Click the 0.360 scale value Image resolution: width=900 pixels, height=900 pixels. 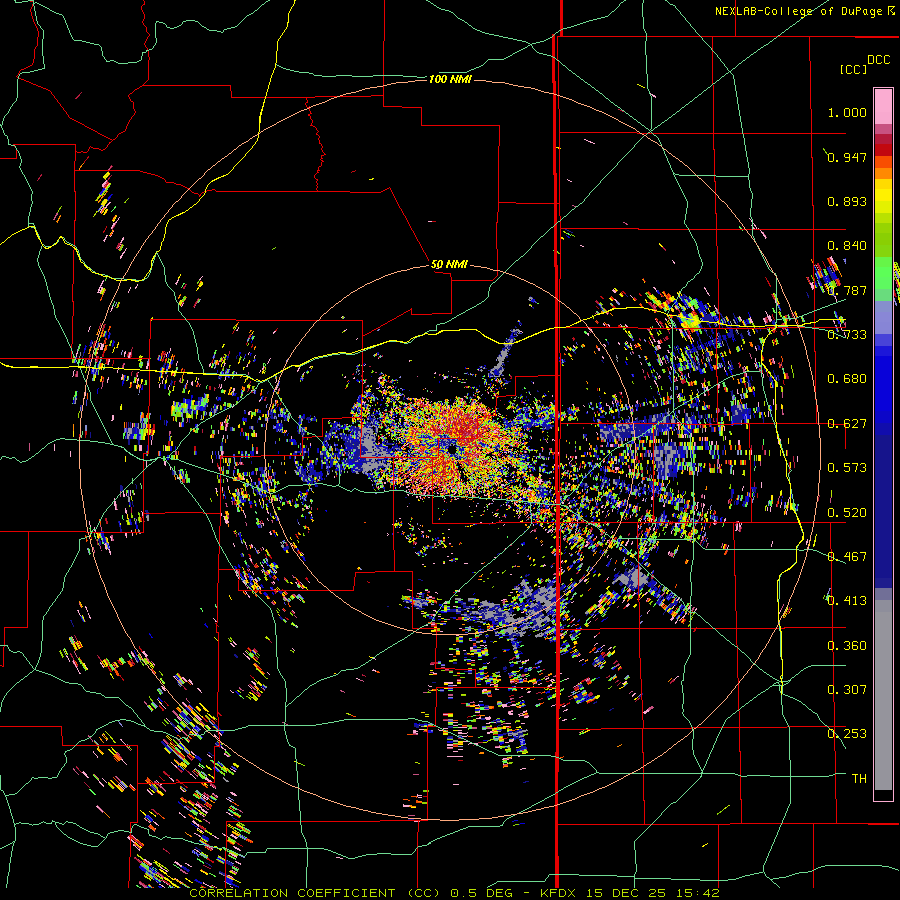pos(847,646)
